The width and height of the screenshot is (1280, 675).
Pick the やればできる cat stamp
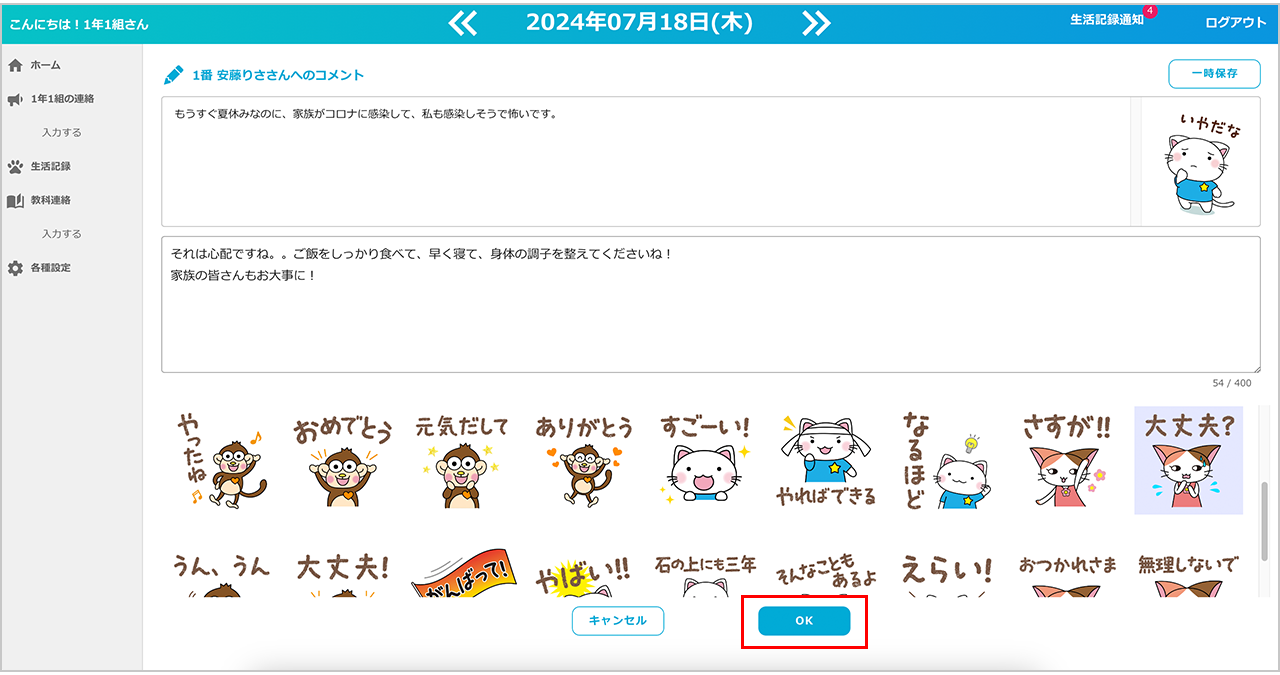coord(826,461)
